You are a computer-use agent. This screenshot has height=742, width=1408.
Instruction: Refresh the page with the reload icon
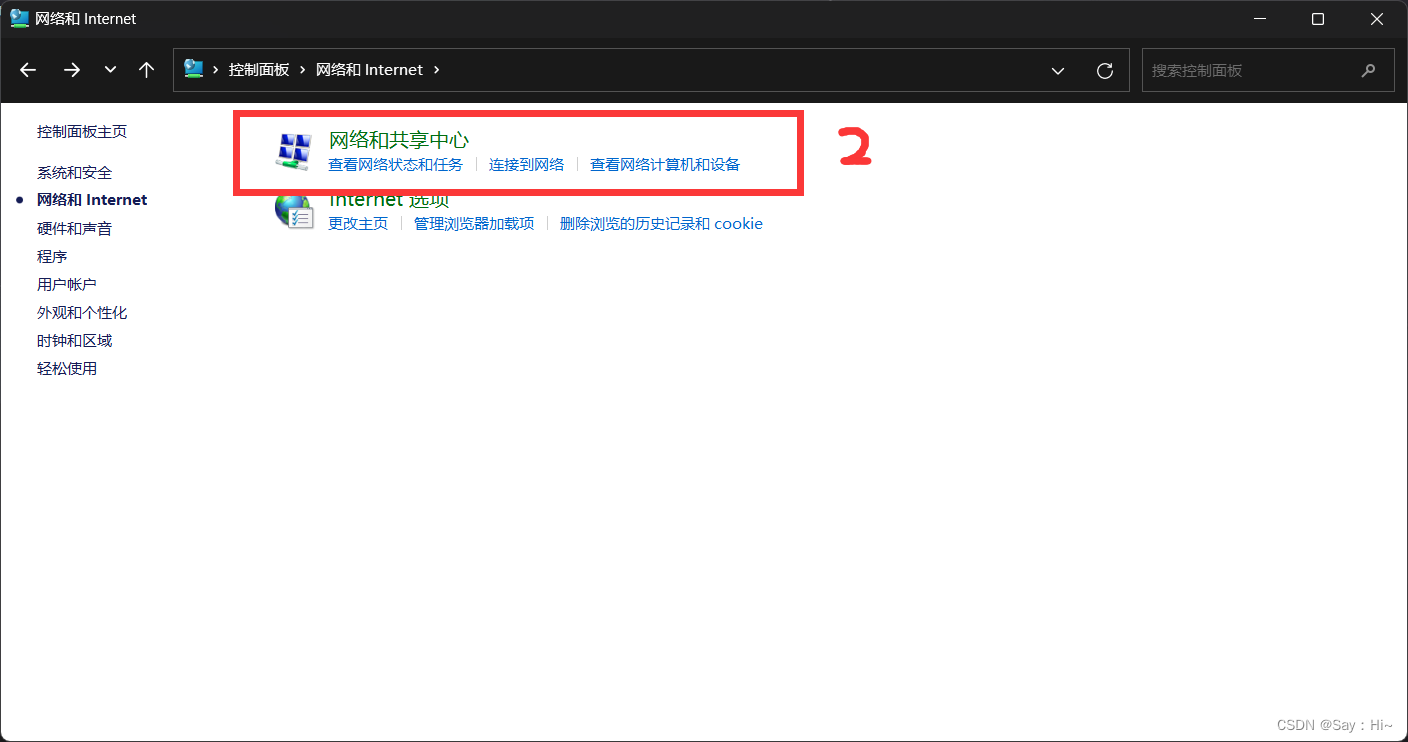(1104, 70)
